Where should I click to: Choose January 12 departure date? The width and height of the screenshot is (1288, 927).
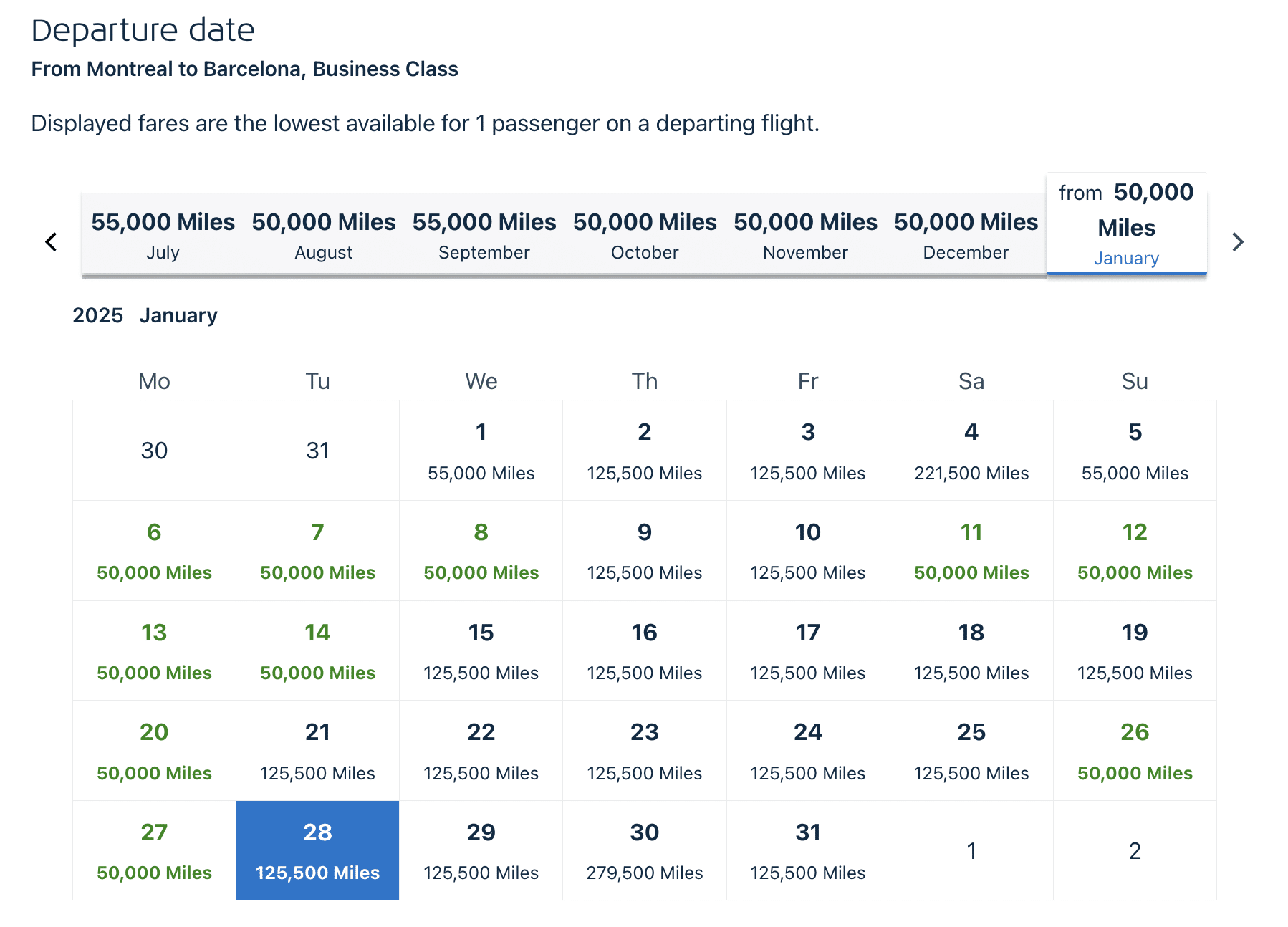(1134, 551)
